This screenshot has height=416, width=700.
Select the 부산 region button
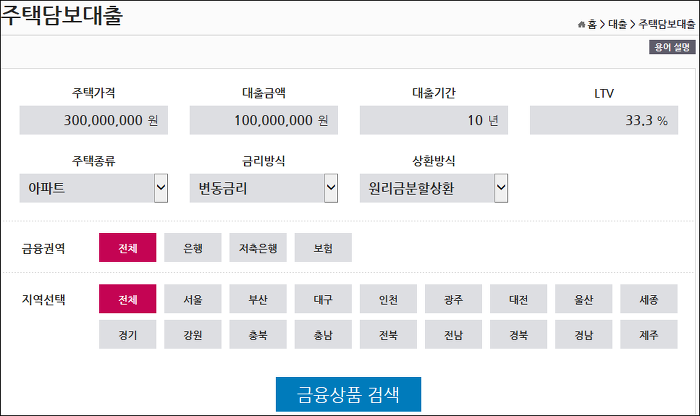click(x=258, y=299)
